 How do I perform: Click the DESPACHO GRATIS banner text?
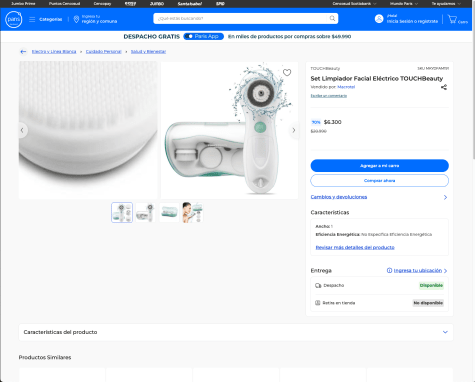click(152, 37)
